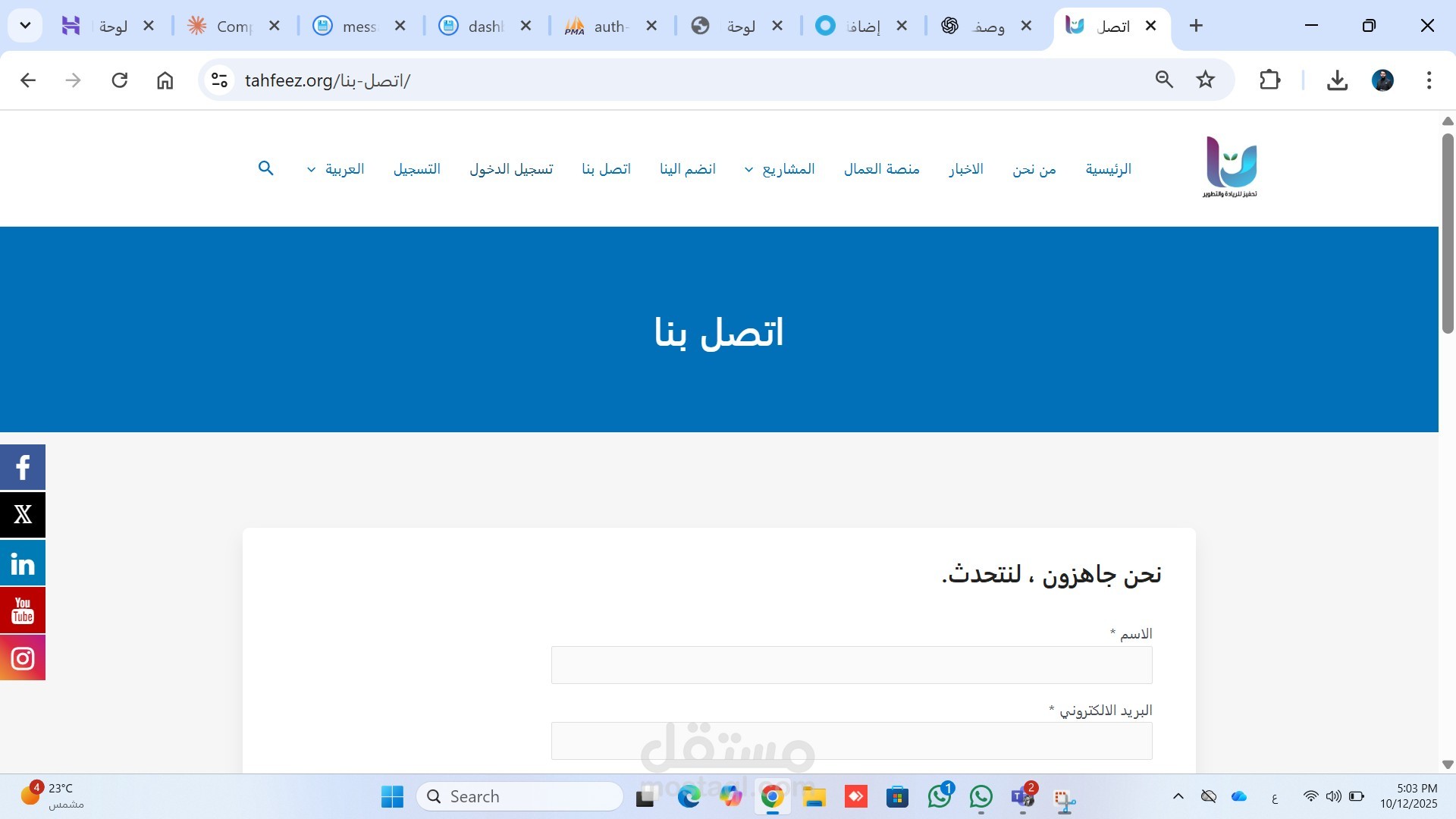Bookmark this page with the star icon

[1205, 80]
